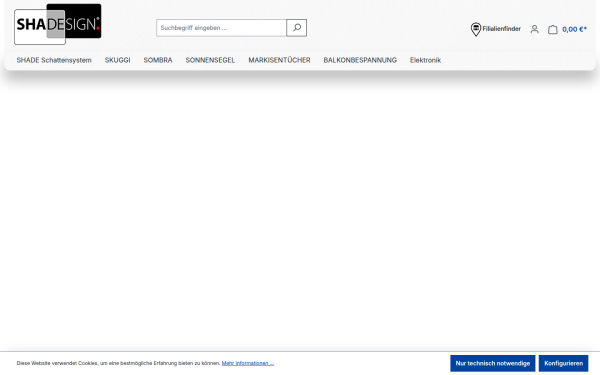The height and width of the screenshot is (375, 600).
Task: Click the Filialenfinder map pin icon
Action: pos(476,29)
